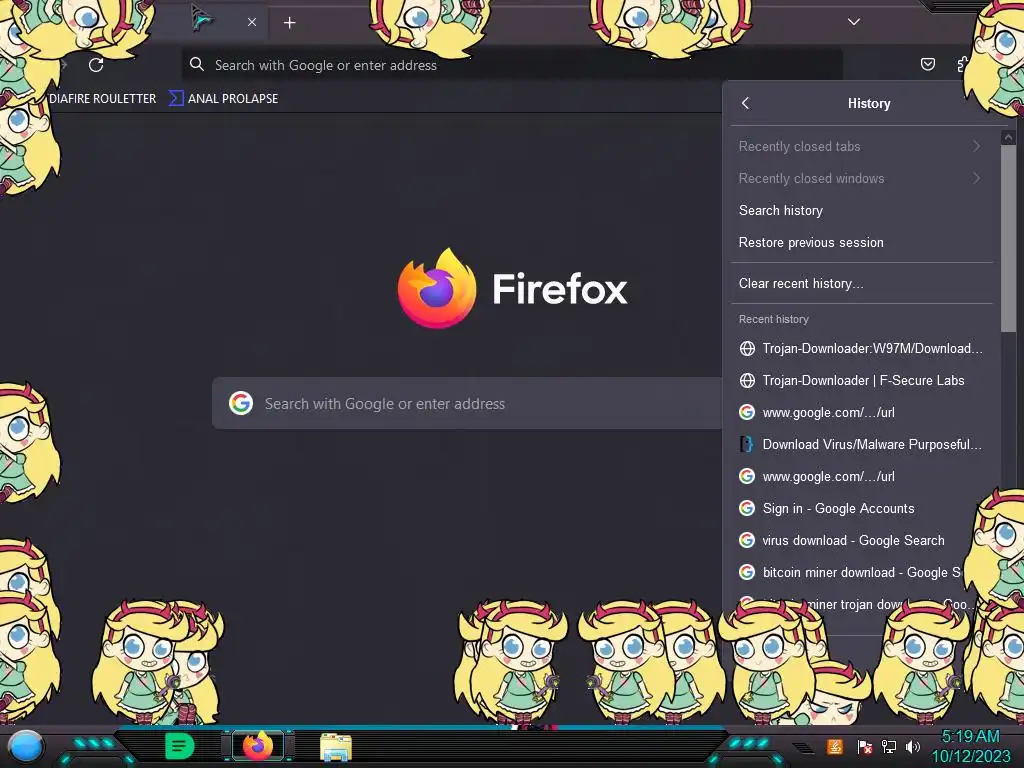The image size is (1024, 768).
Task: Click the volume speaker tray icon
Action: [x=913, y=746]
